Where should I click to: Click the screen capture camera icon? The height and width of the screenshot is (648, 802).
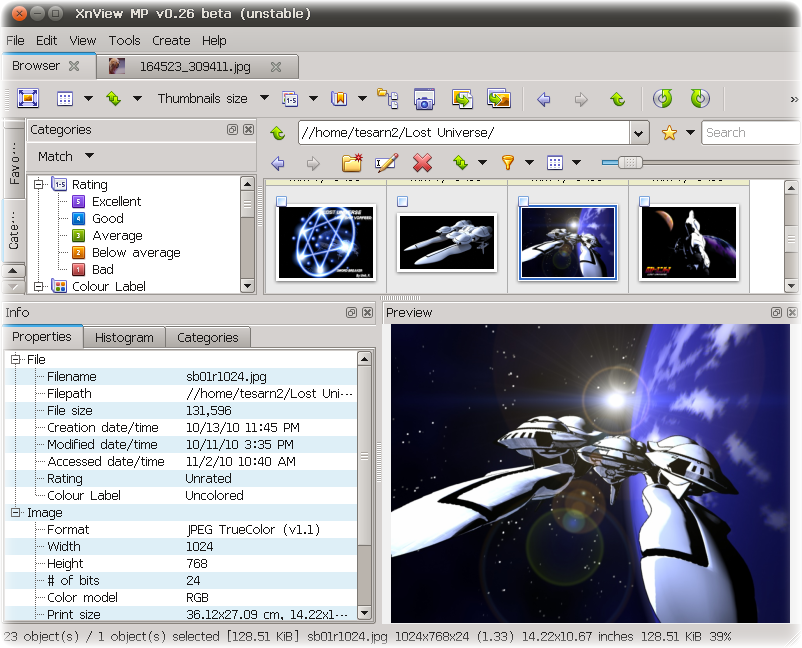424,99
